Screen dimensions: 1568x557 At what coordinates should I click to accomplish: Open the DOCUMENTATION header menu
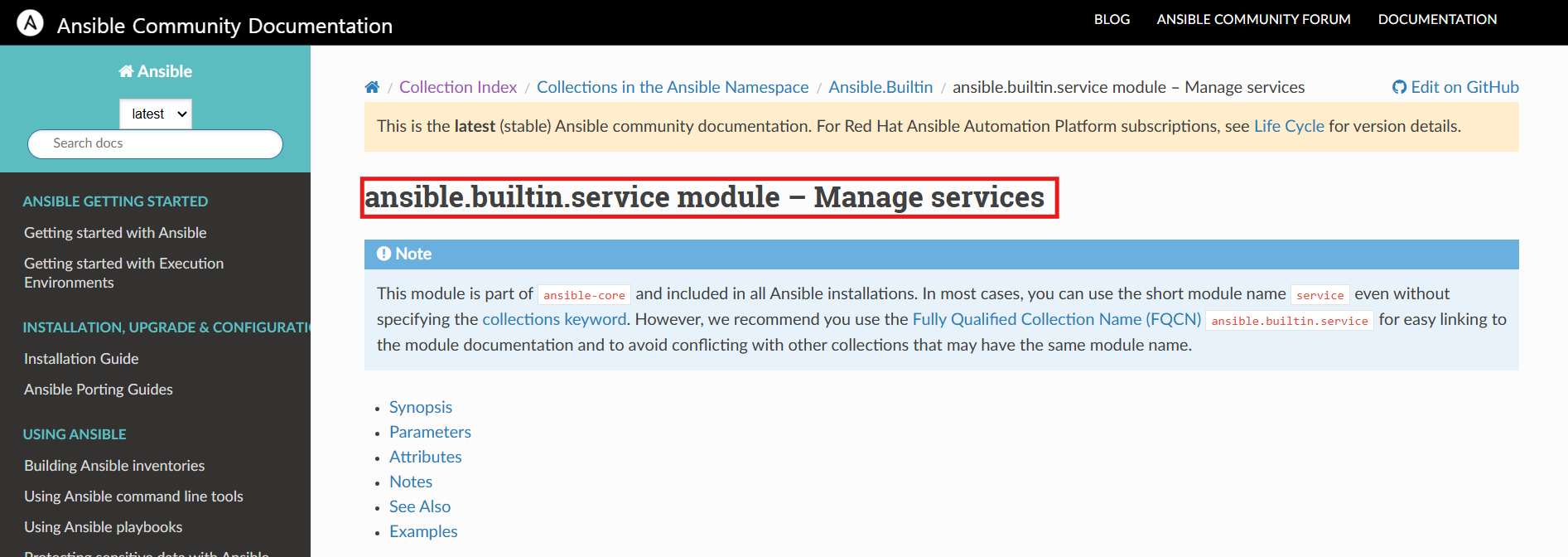tap(1437, 19)
